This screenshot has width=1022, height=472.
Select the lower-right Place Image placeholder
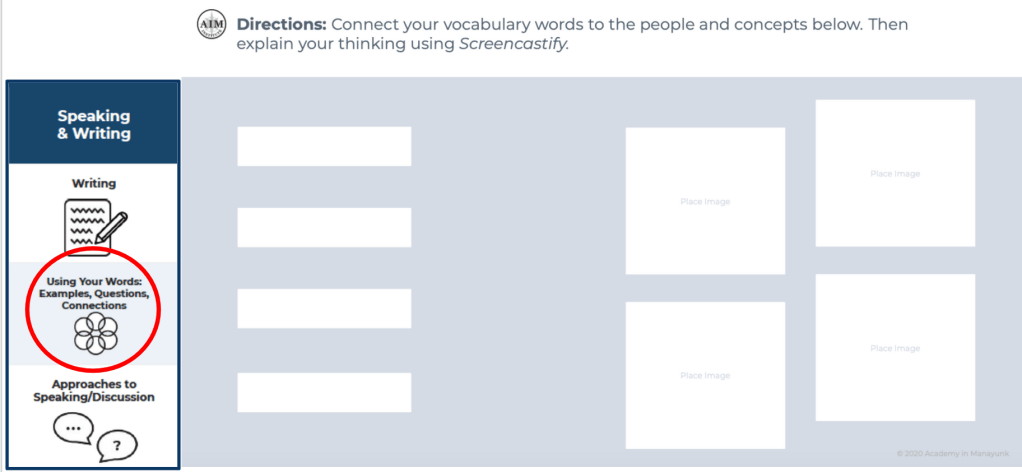point(895,348)
